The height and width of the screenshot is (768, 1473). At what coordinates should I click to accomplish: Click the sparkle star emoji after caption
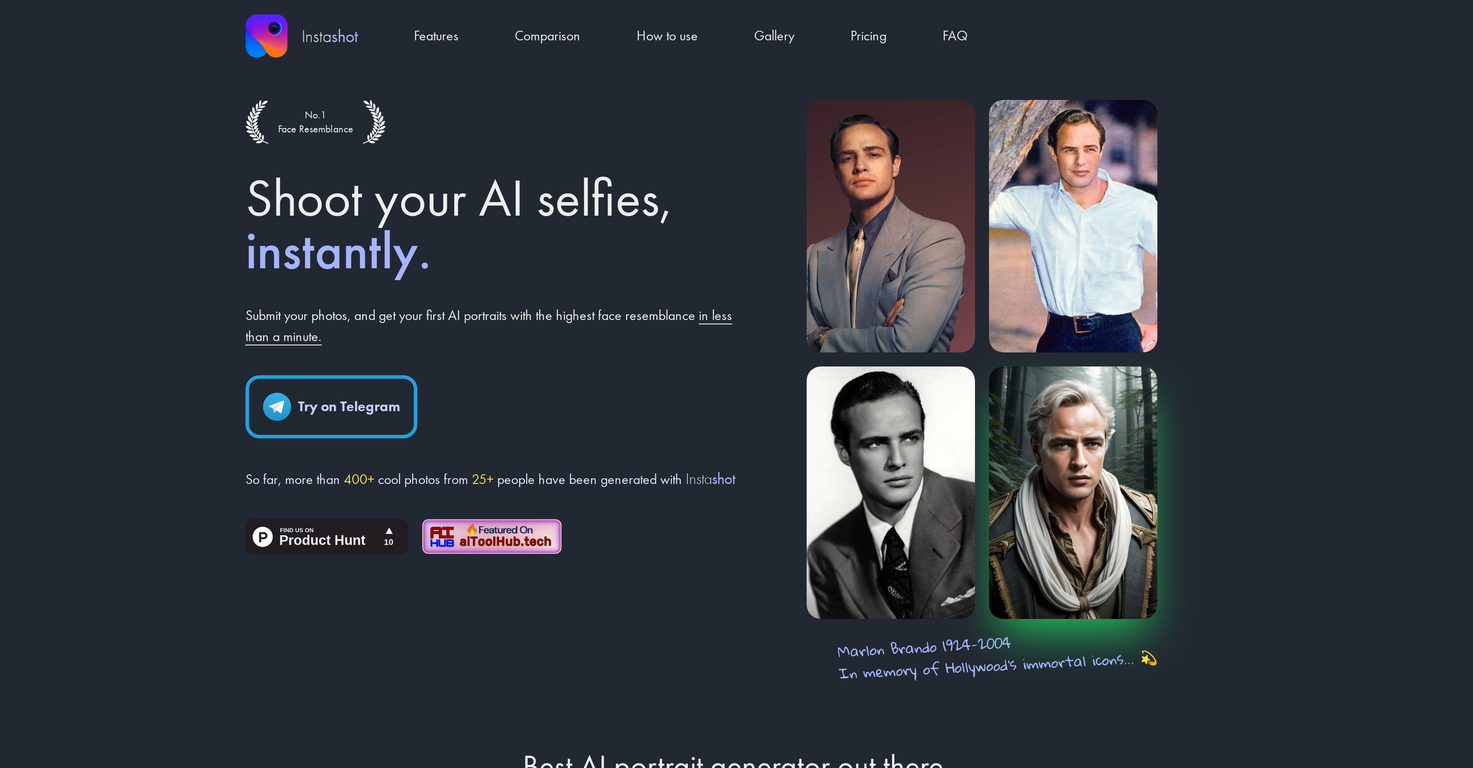(1148, 658)
